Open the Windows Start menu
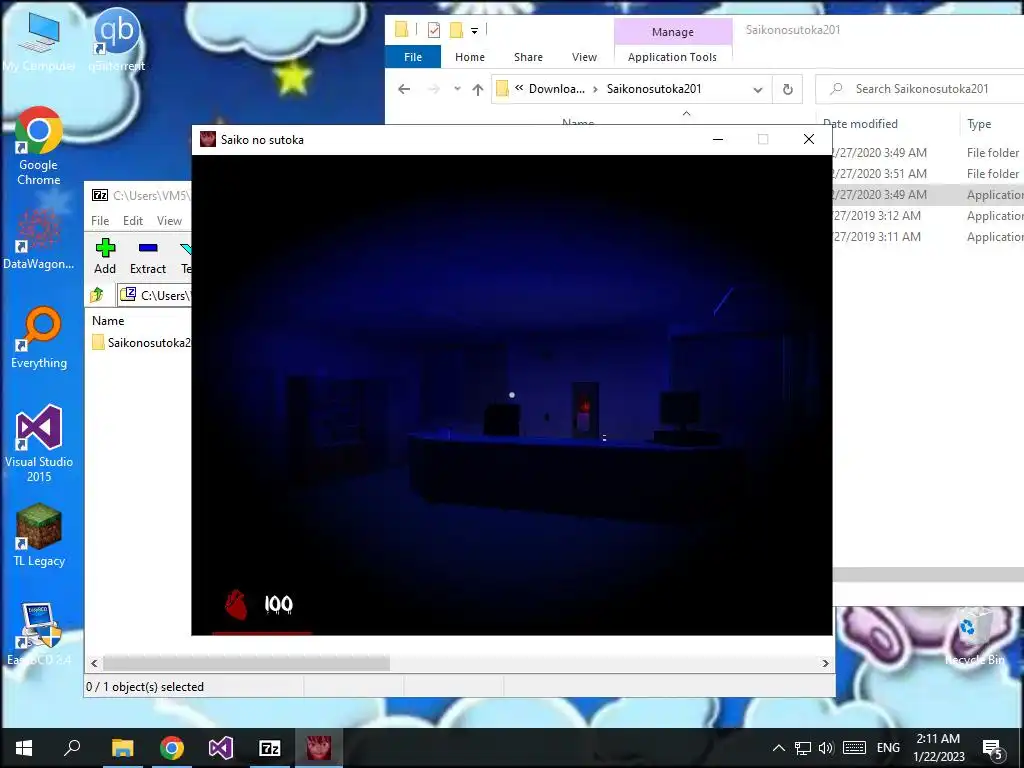Viewport: 1024px width, 768px height. click(24, 748)
